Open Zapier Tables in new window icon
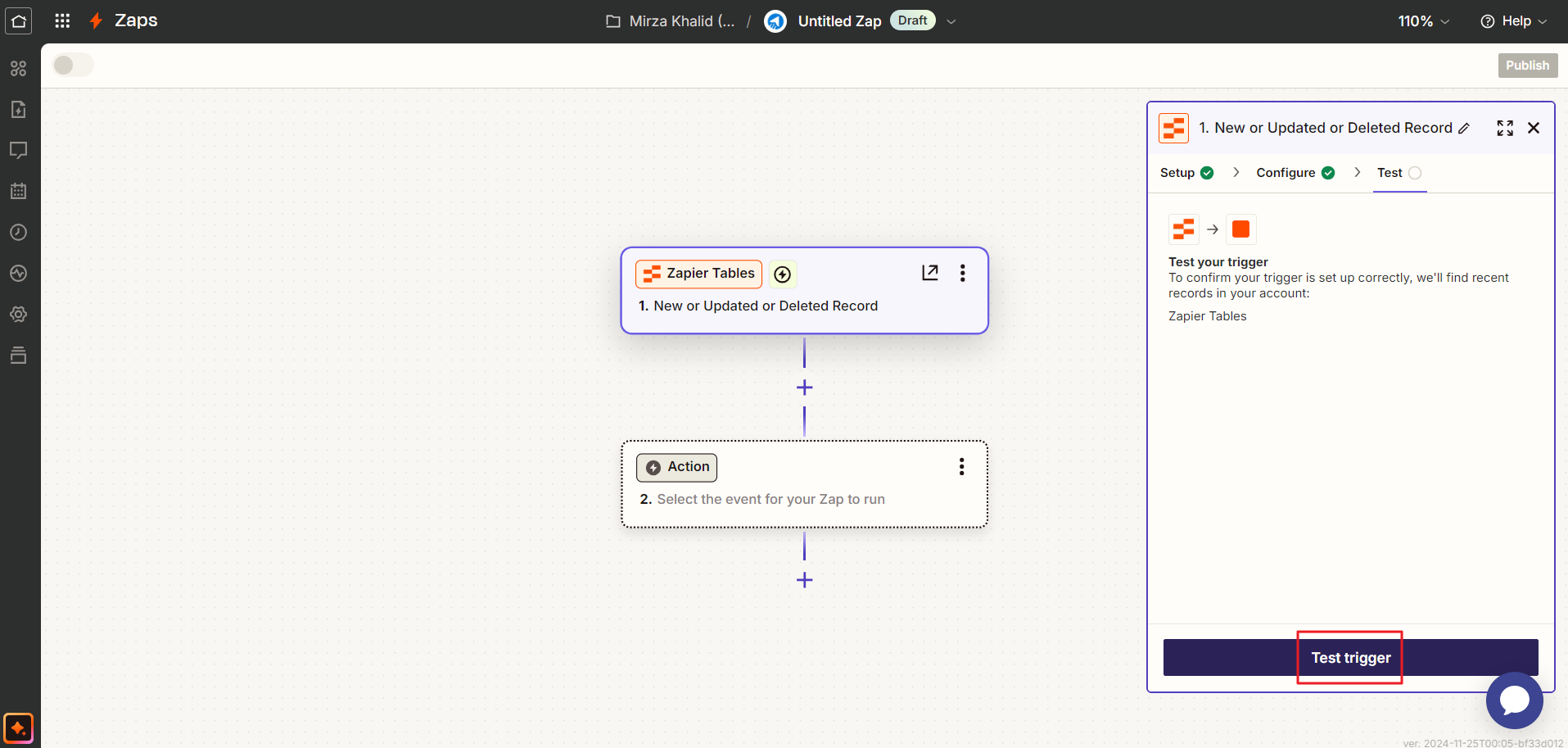This screenshot has height=748, width=1568. coord(929,273)
